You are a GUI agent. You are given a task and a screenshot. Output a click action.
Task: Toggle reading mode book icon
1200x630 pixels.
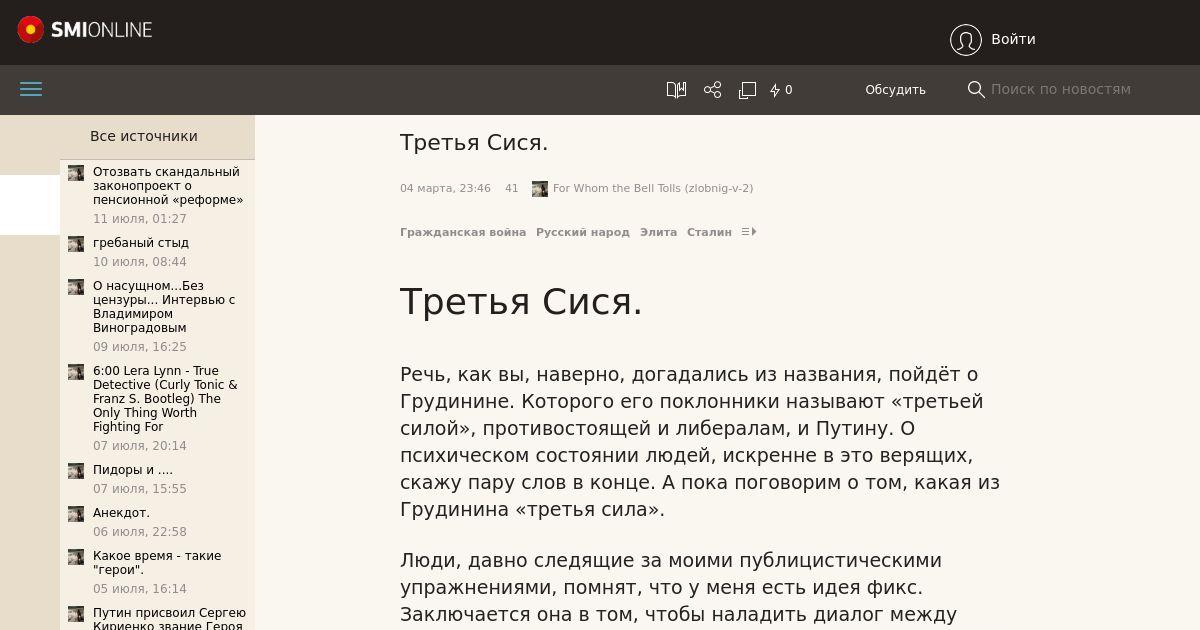click(676, 90)
